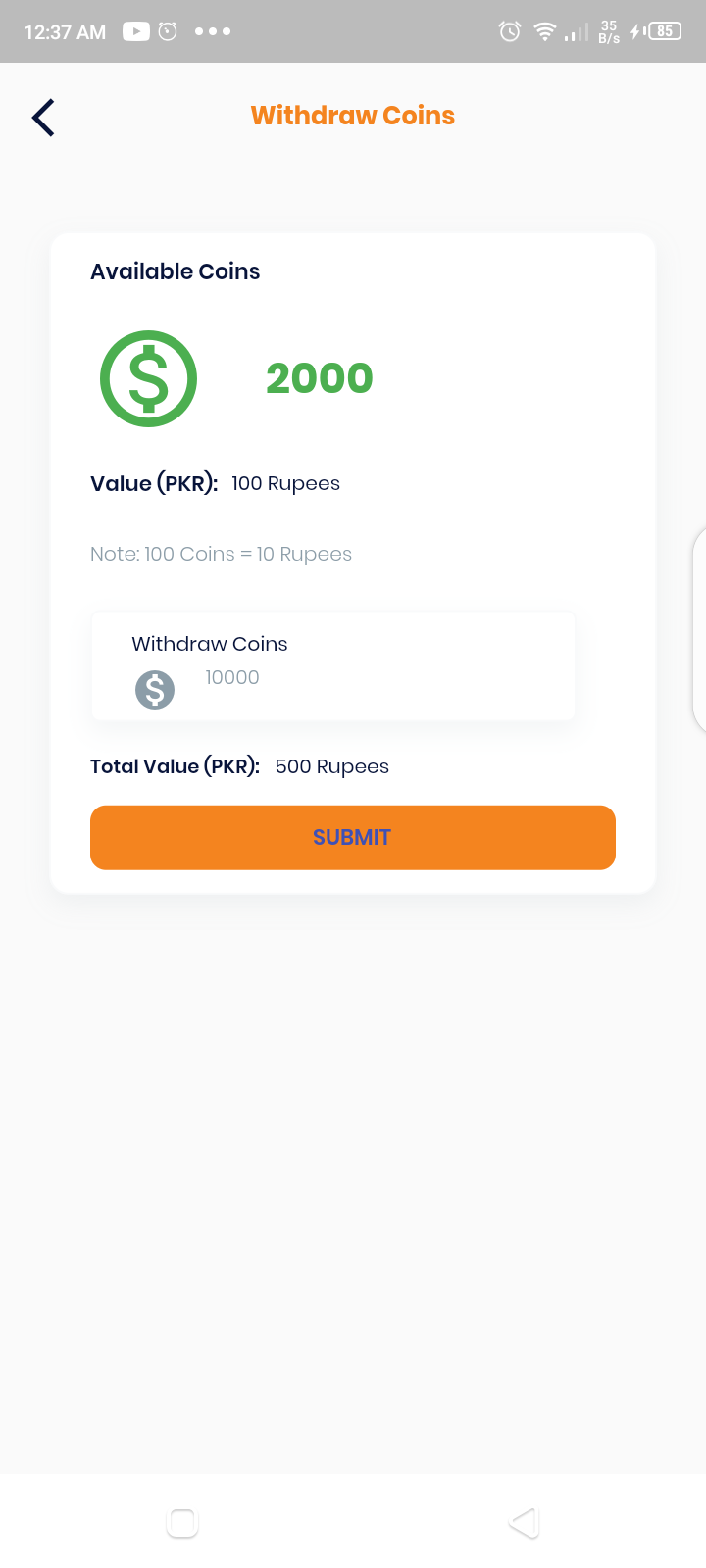Tap the alarm icon near Wi-Fi
This screenshot has height=1568, width=706.
click(510, 31)
